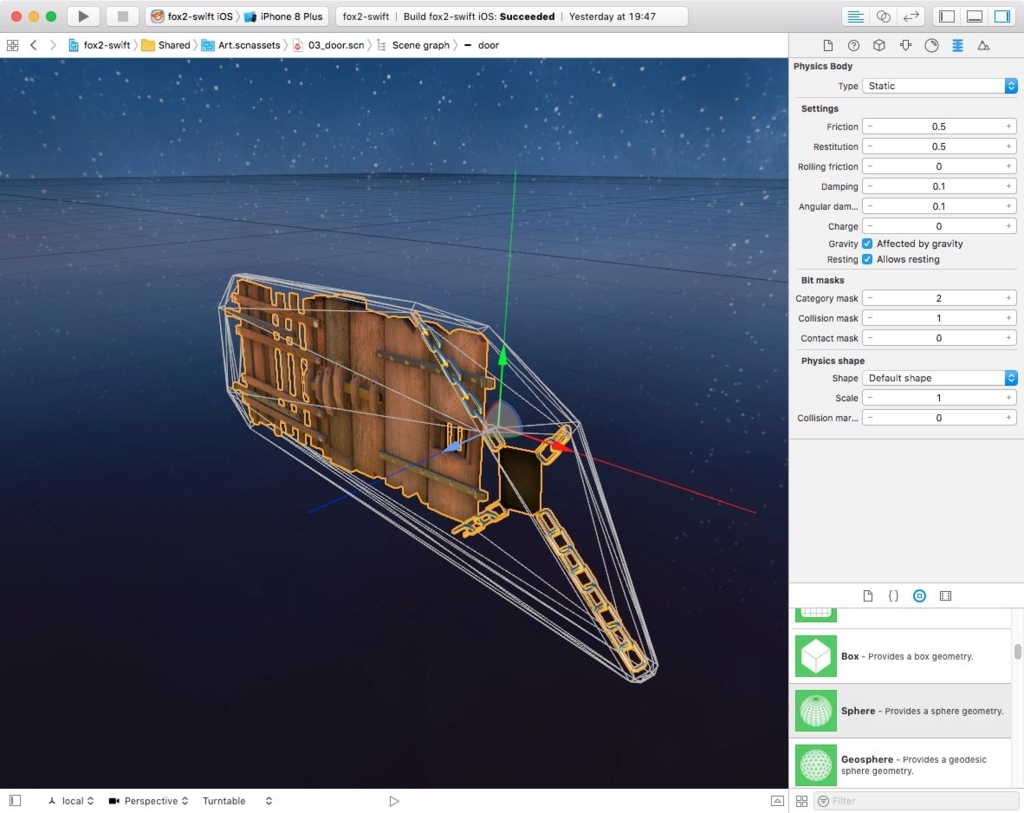The height and width of the screenshot is (813, 1024).
Task: Select the Box geometry item
Action: 901,656
